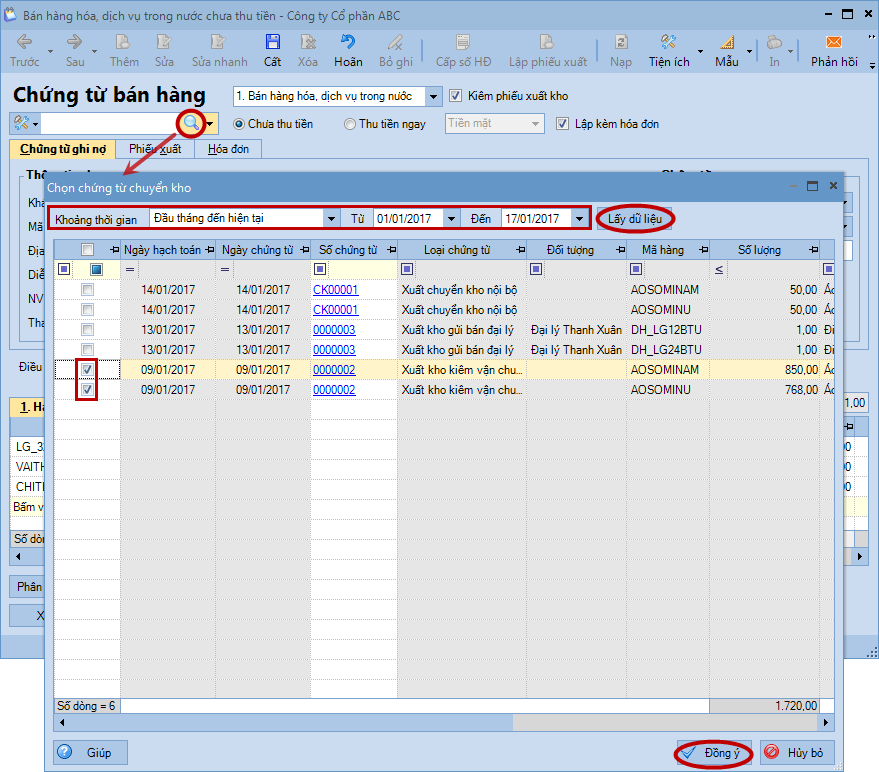Click the pin icon in Ngày hạch toán header
879x772 pixels.
(210, 250)
